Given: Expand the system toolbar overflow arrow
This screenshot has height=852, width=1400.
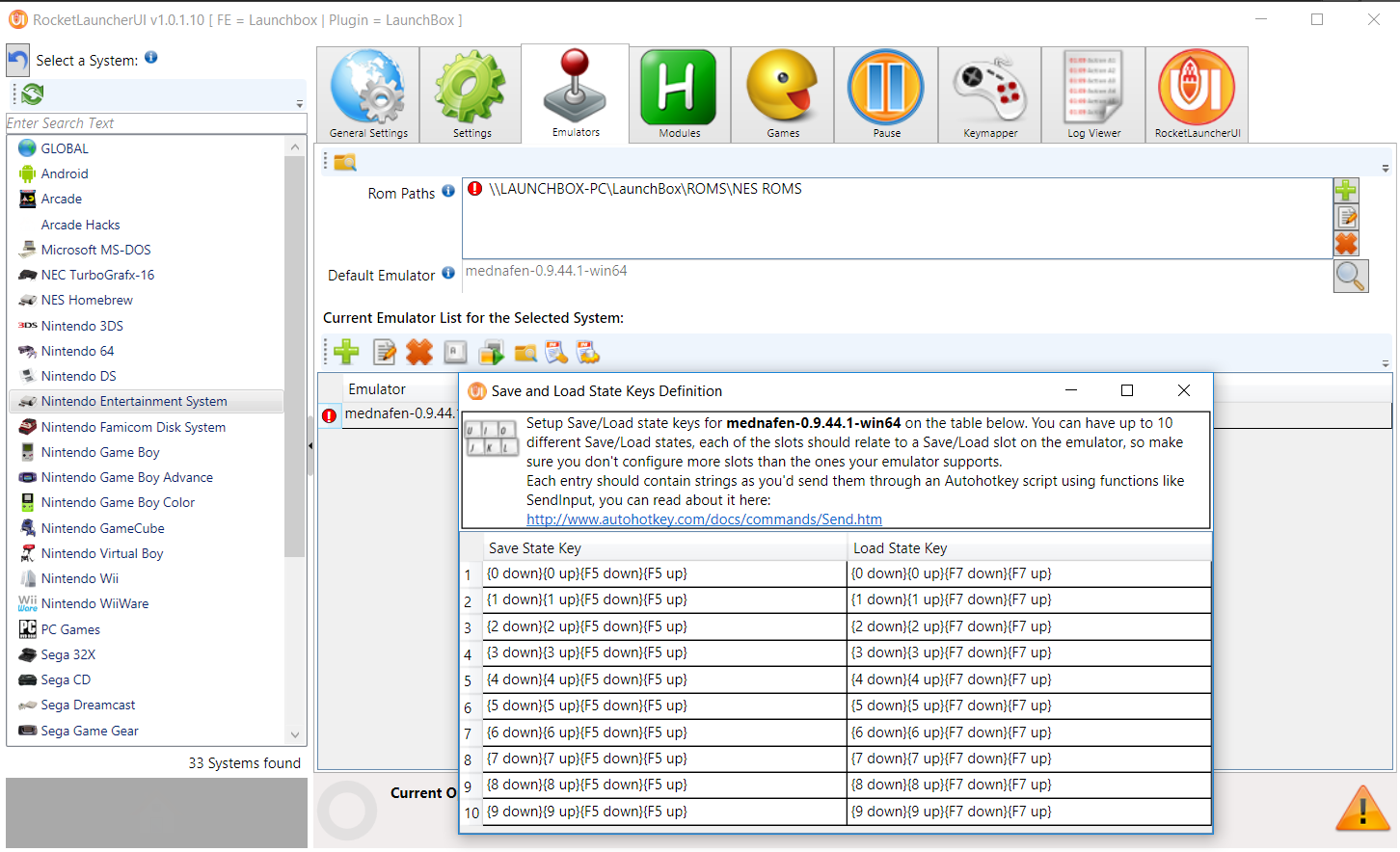Looking at the screenshot, I should pos(300,104).
